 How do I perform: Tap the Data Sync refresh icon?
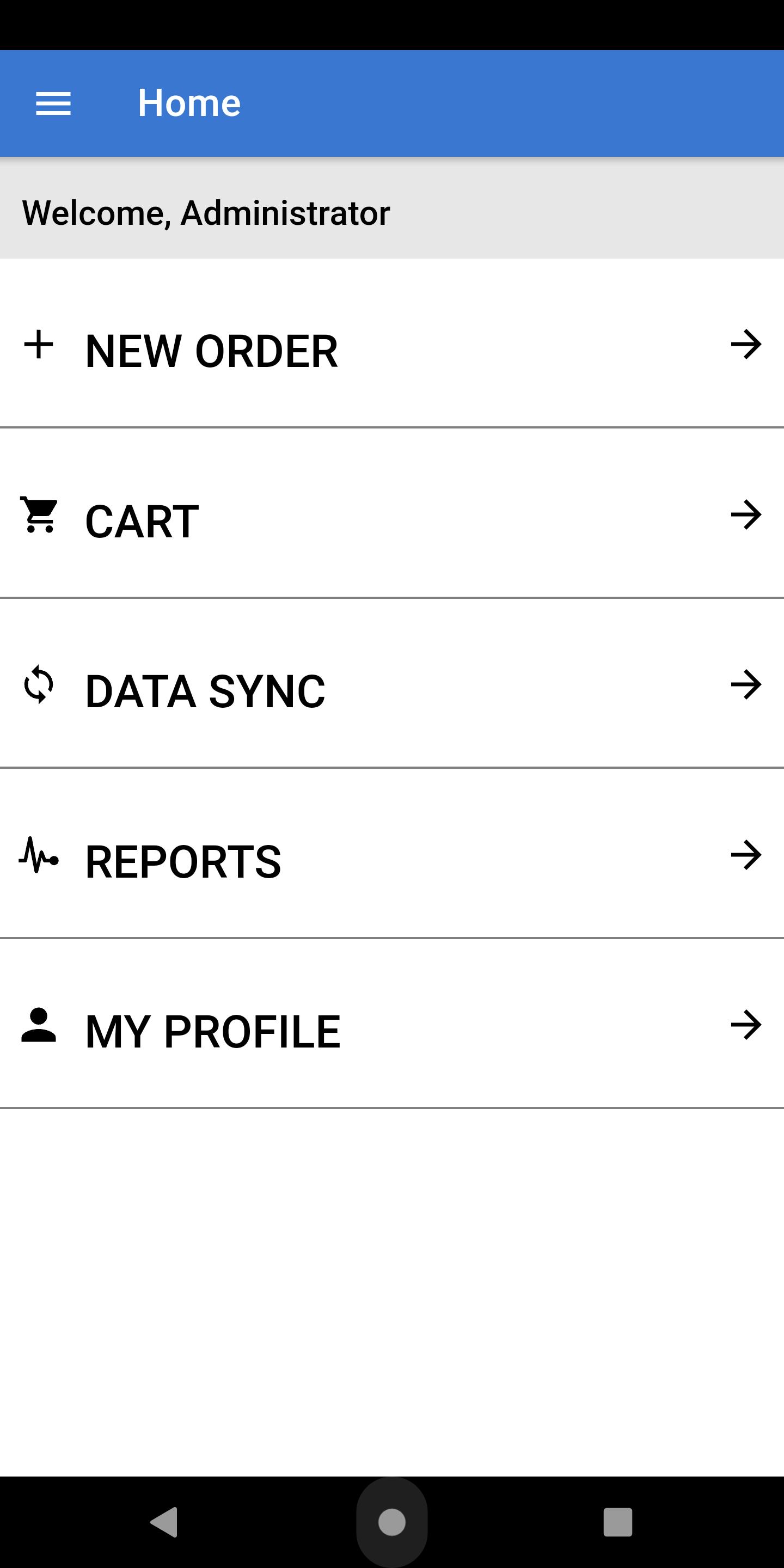[39, 685]
